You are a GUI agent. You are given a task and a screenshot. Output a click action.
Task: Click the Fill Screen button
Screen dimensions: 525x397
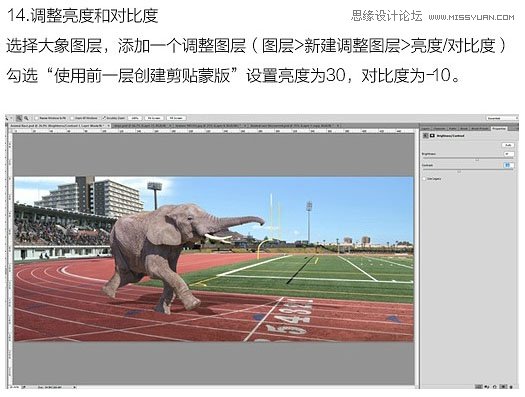[x=176, y=118]
